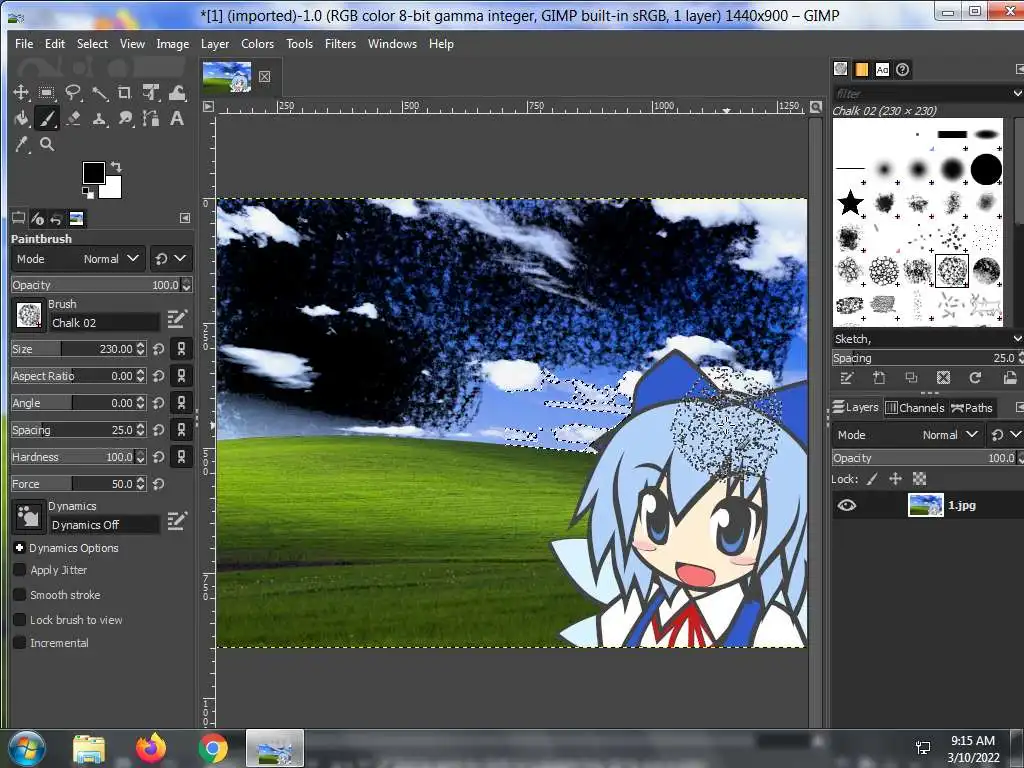
Task: Click Duplicate brush icon
Action: (911, 377)
